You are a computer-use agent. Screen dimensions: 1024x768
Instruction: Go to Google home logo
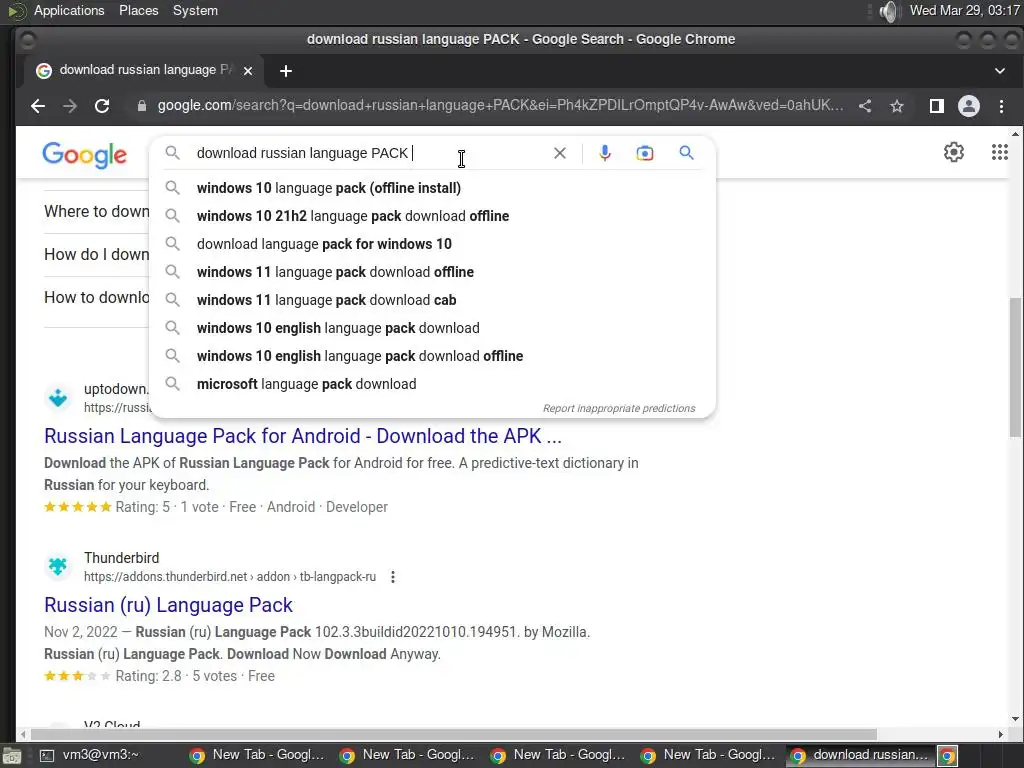tap(85, 155)
